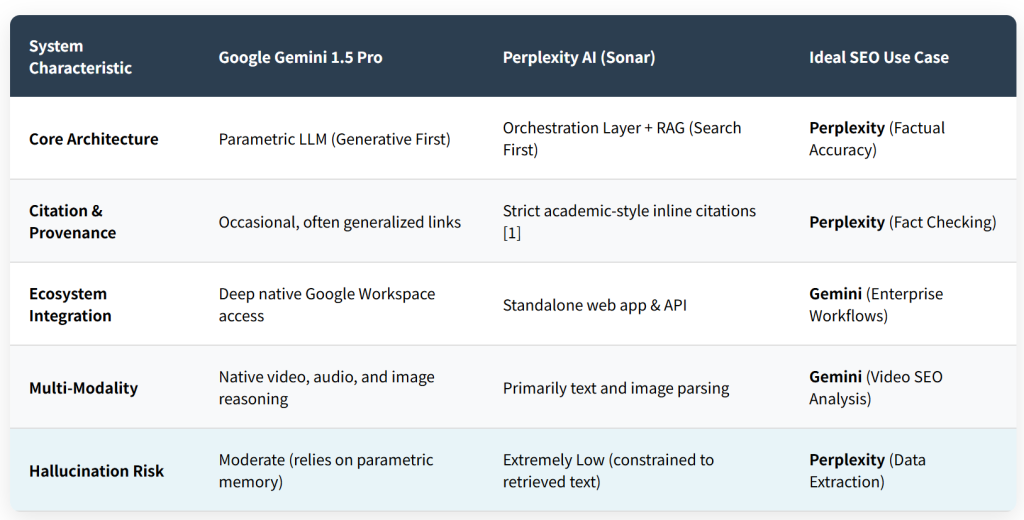Select the Standalone web app & API cell
This screenshot has height=520, width=1024.
(x=594, y=305)
